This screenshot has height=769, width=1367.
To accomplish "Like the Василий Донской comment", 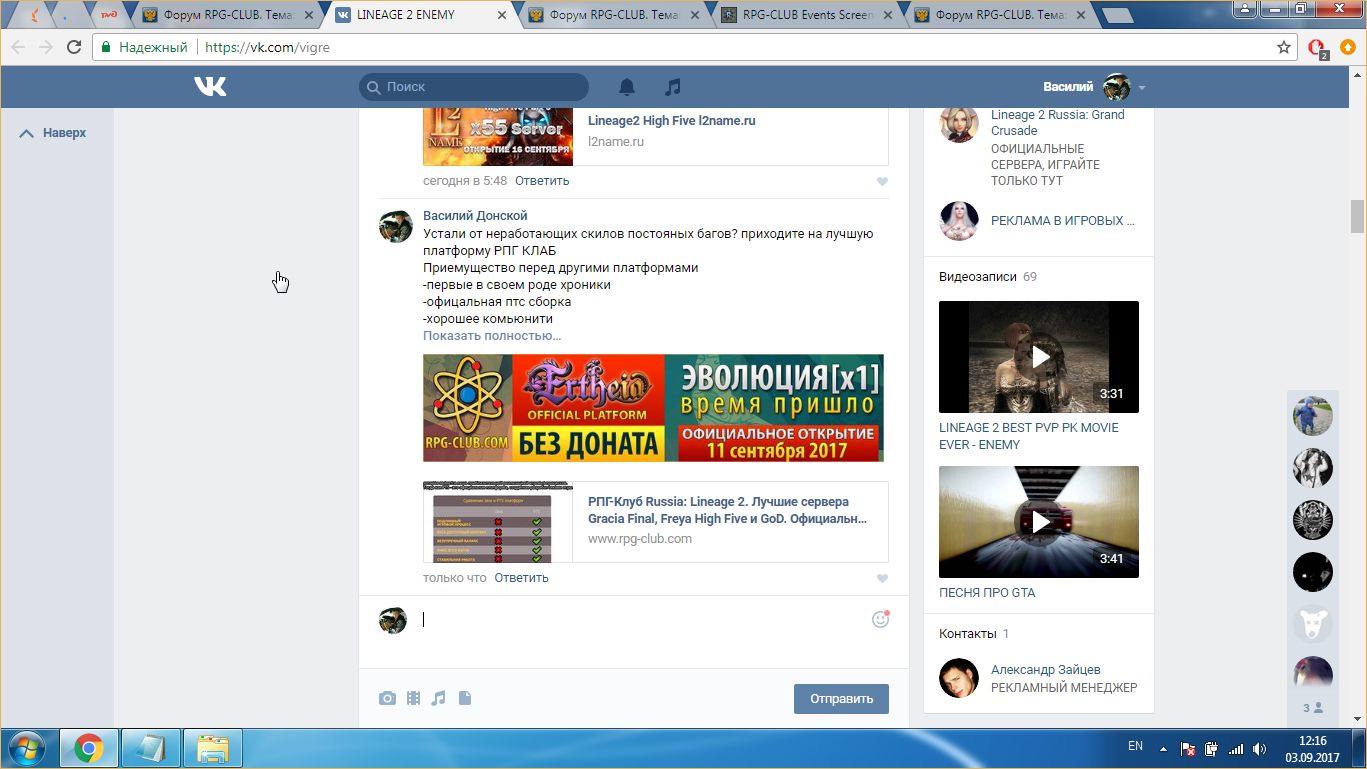I will pos(882,579).
